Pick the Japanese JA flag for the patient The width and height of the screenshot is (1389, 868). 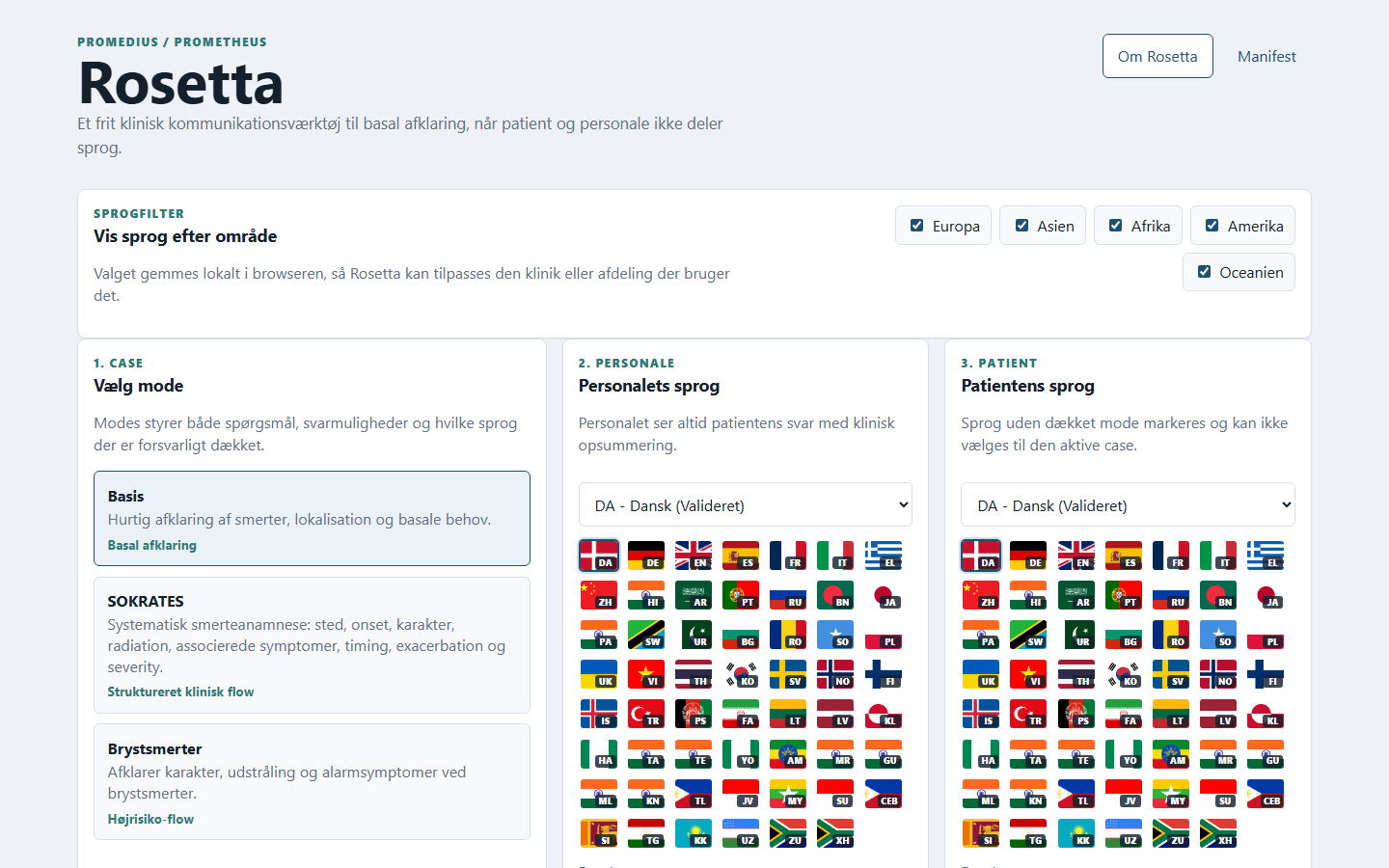tap(1266, 596)
